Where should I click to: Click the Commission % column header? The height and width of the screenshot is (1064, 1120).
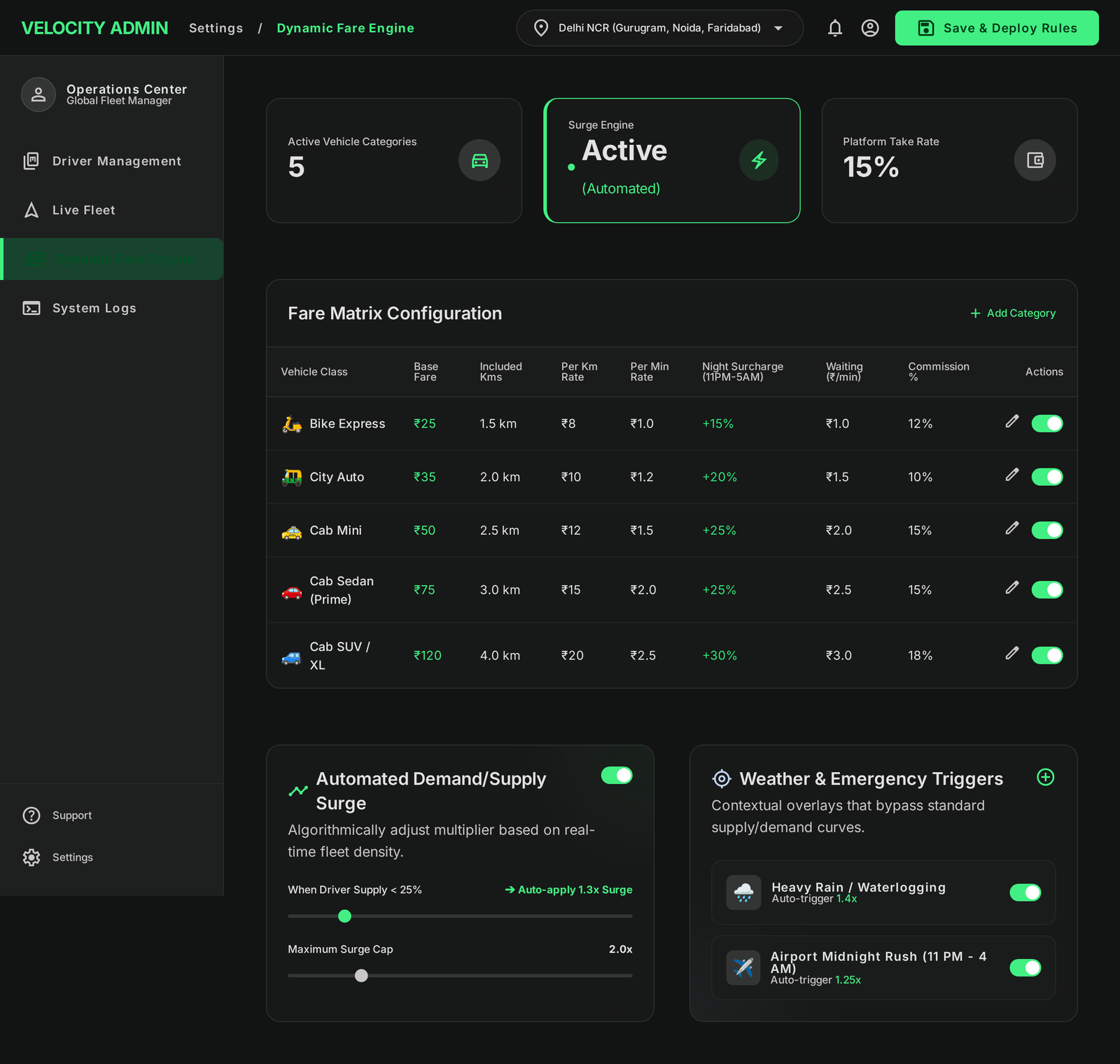tap(939, 372)
